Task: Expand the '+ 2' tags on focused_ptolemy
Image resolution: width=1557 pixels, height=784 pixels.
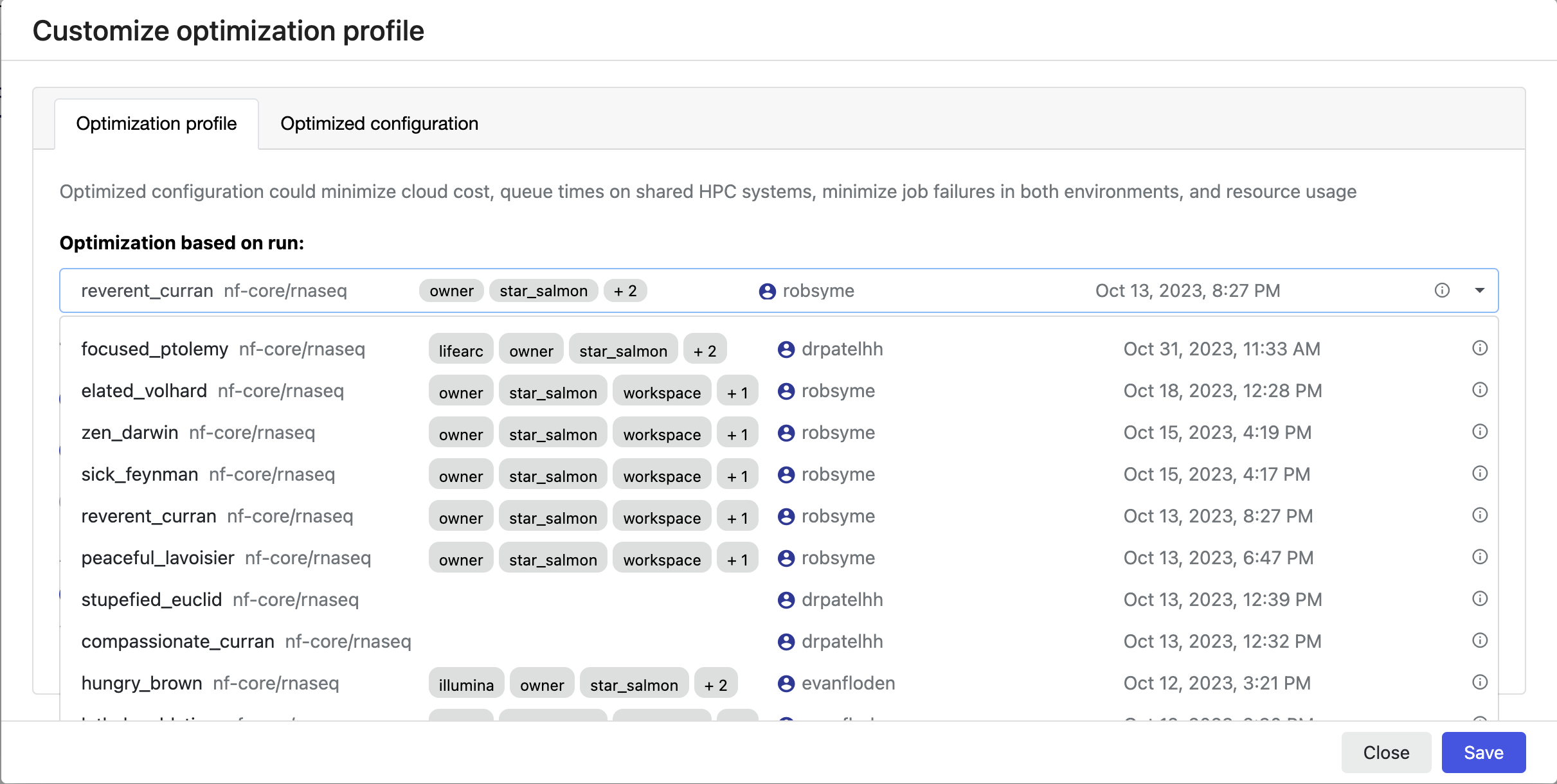Action: (705, 350)
